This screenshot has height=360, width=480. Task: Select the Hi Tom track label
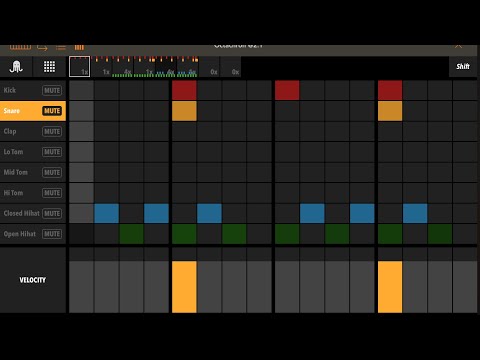click(x=13, y=193)
